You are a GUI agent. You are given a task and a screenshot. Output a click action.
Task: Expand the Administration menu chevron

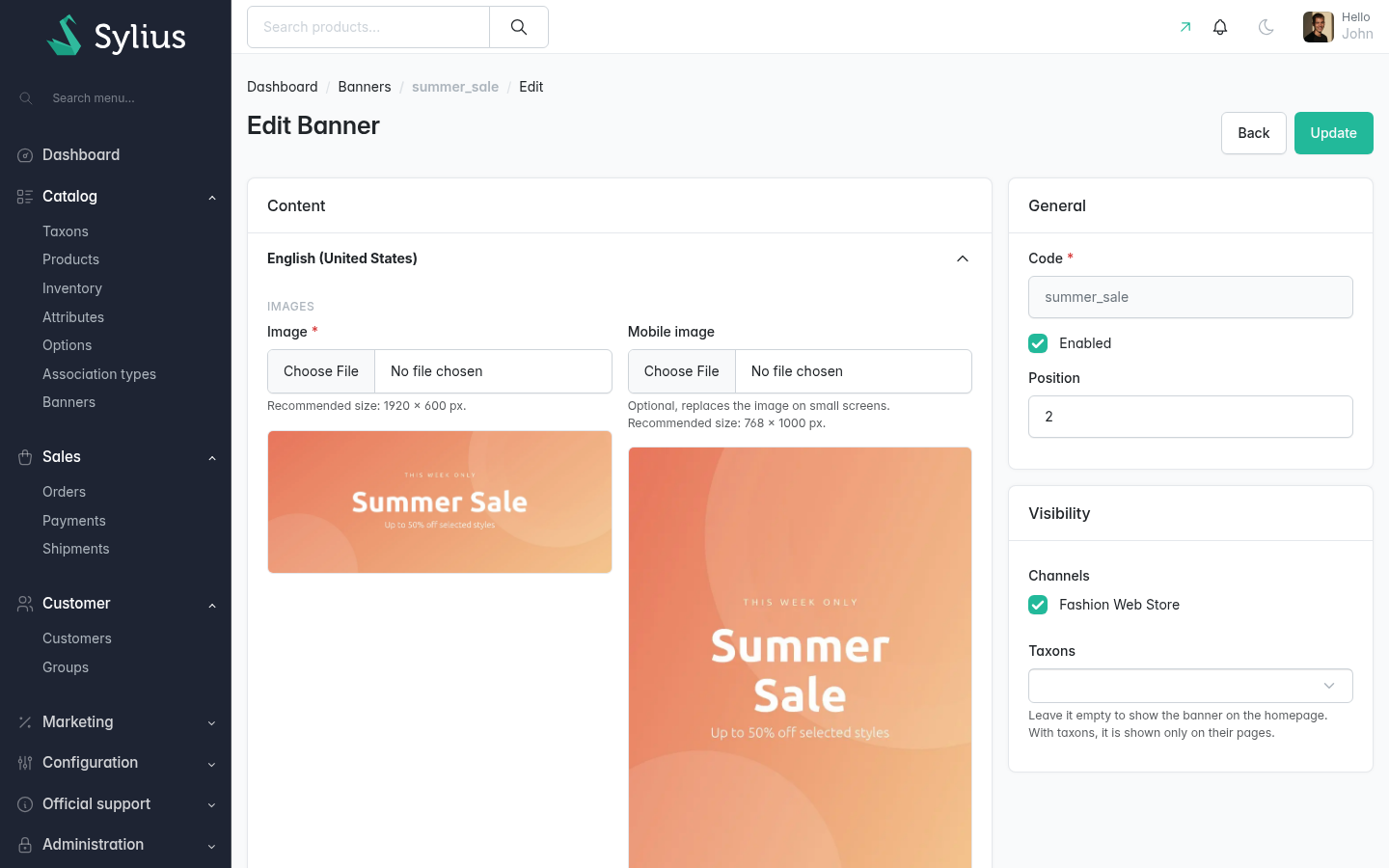[212, 846]
